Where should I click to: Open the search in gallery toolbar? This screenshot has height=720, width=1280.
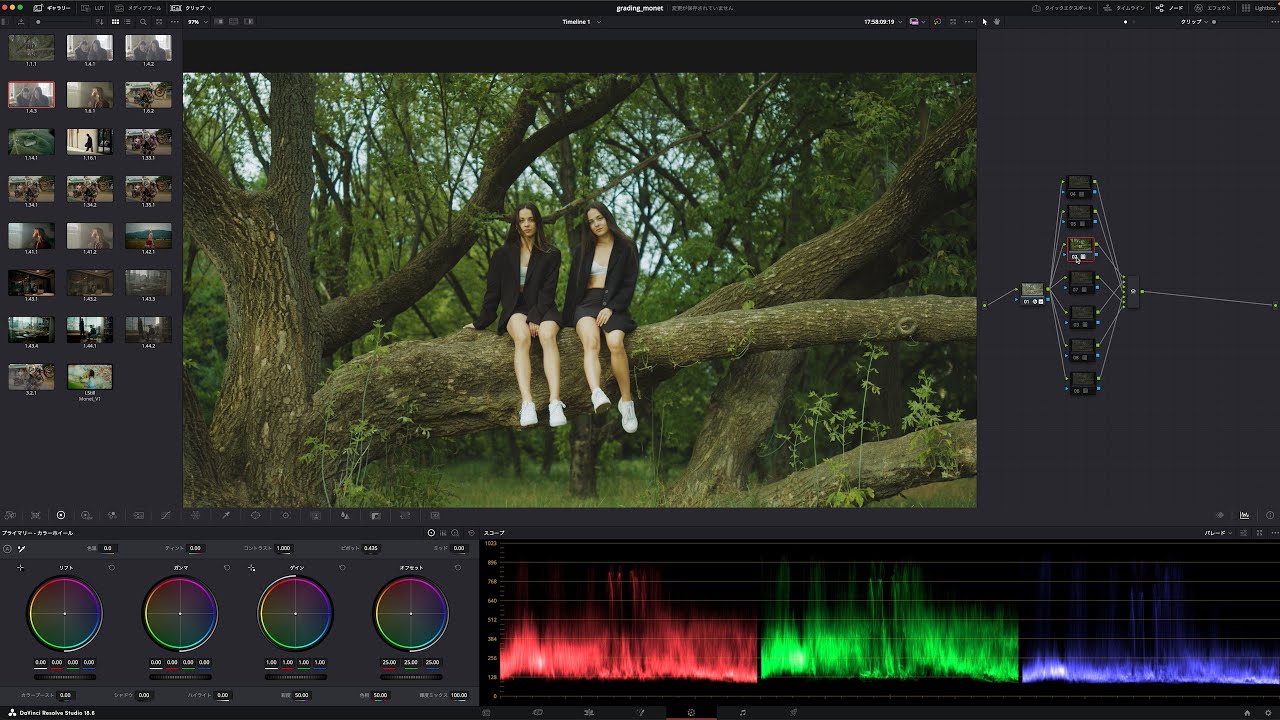click(x=143, y=21)
